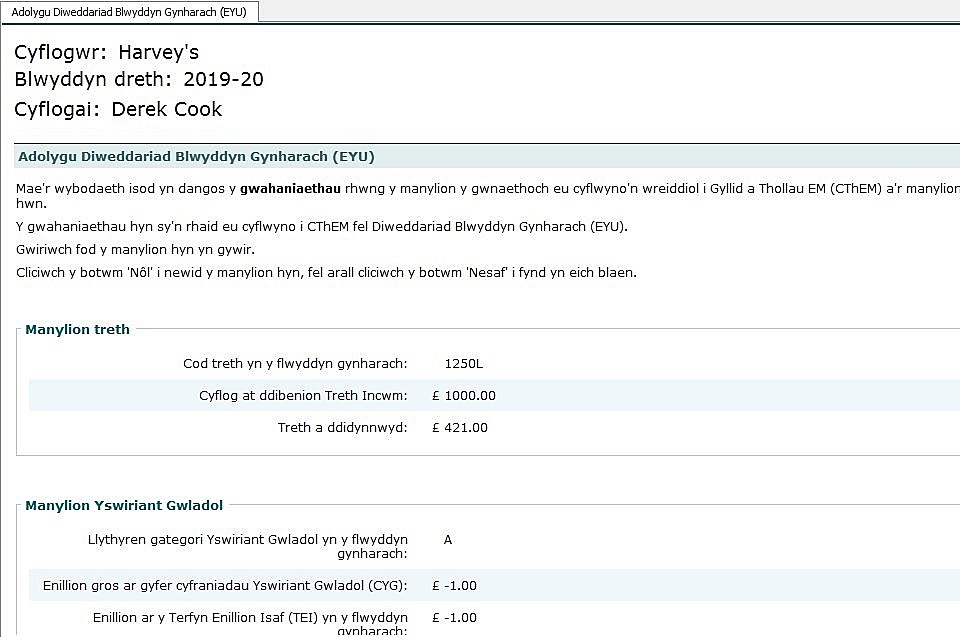Viewport: 960px width, 640px height.
Task: Click the Treth a ddidynnwyd label
Action: coord(342,427)
